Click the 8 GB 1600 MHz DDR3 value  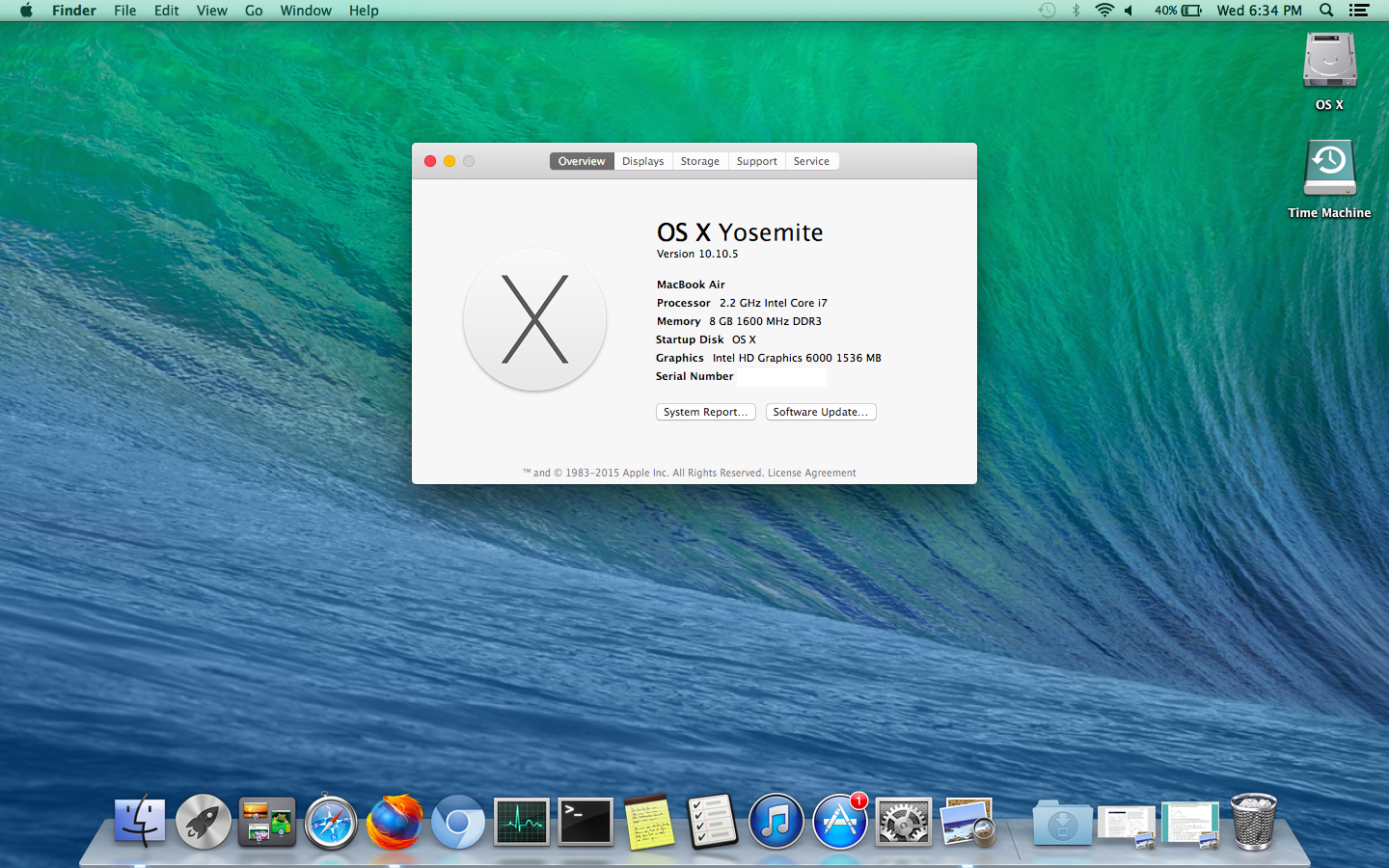point(766,321)
